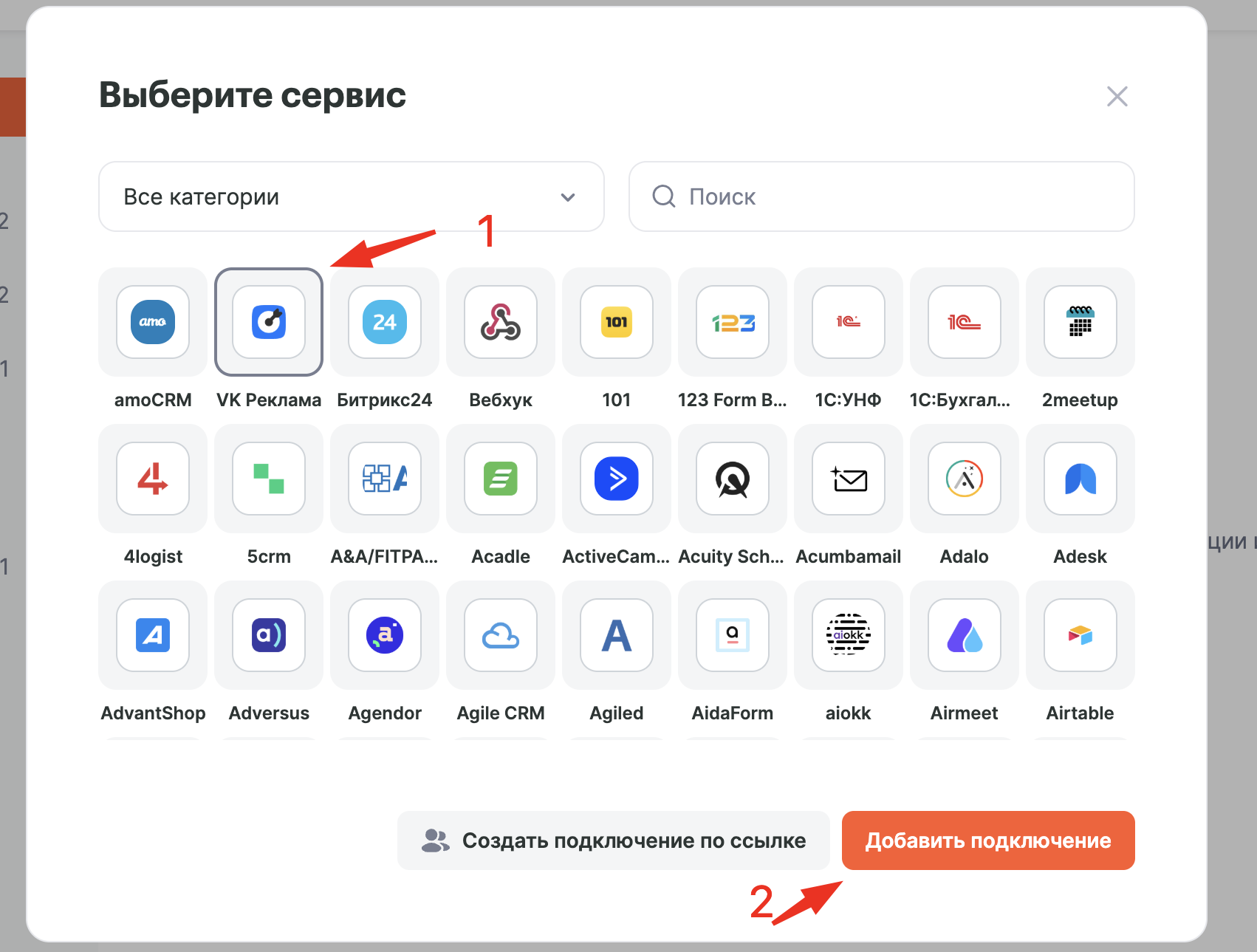
Task: Click the Acumbamail label text
Action: pos(849,557)
